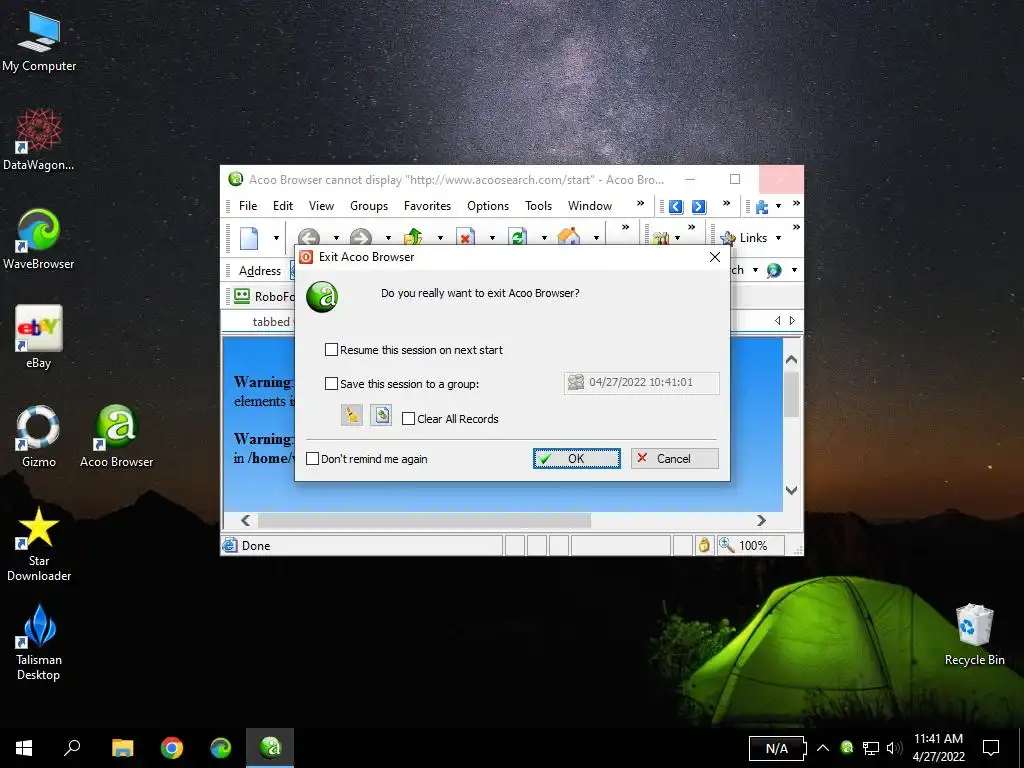1024x768 pixels.
Task: Open the puzzle-piece plugin dropdown arrow
Action: click(778, 206)
